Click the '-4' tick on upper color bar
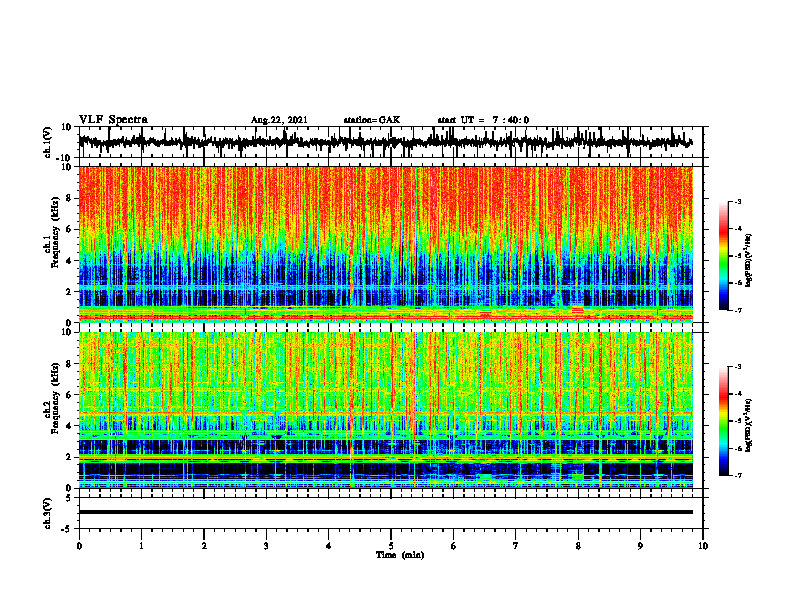 click(738, 229)
